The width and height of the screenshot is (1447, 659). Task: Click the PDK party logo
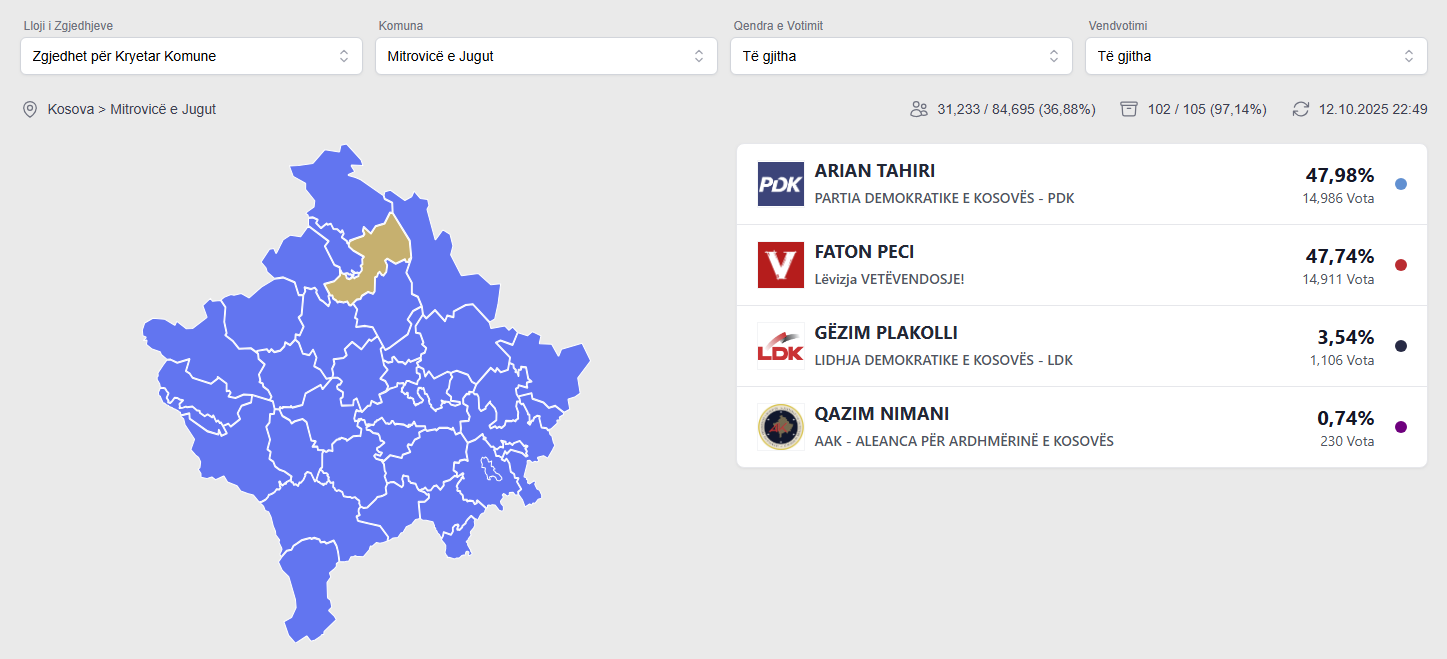point(780,184)
